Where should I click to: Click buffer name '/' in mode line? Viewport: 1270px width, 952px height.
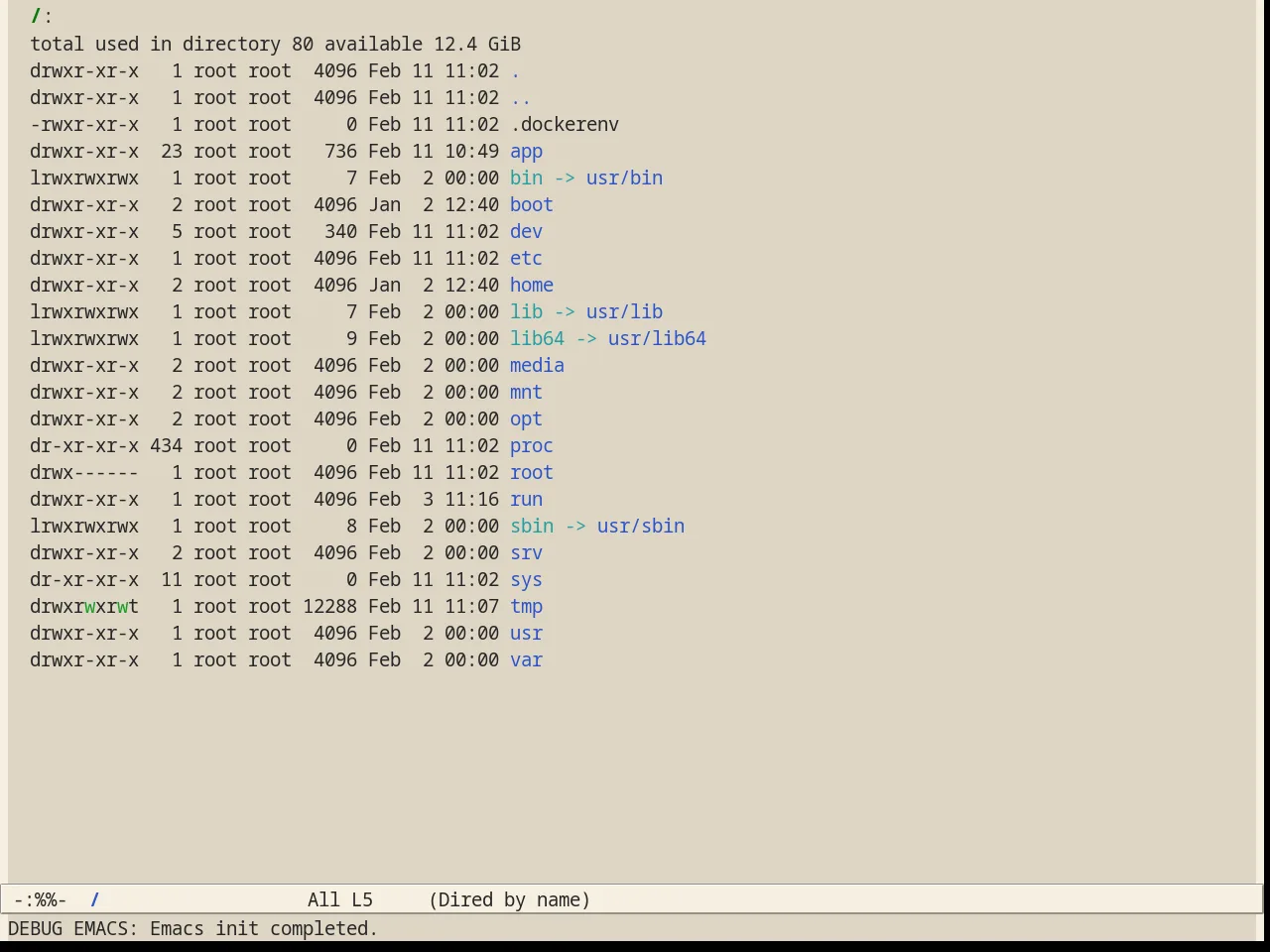tap(95, 900)
